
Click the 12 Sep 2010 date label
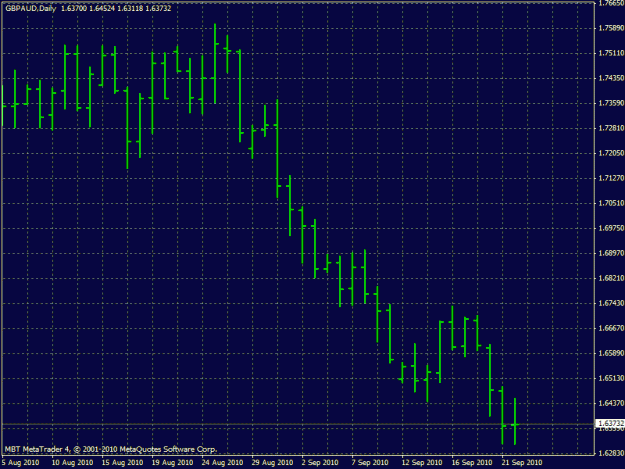click(x=422, y=463)
